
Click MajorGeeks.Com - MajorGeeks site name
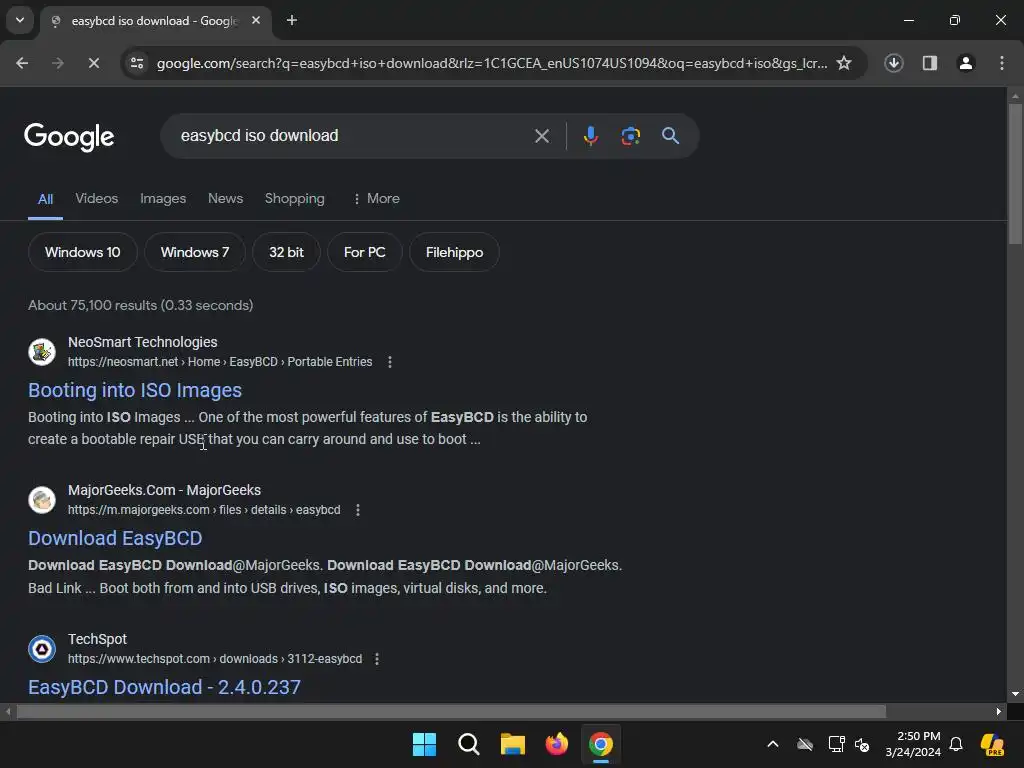pos(164,490)
